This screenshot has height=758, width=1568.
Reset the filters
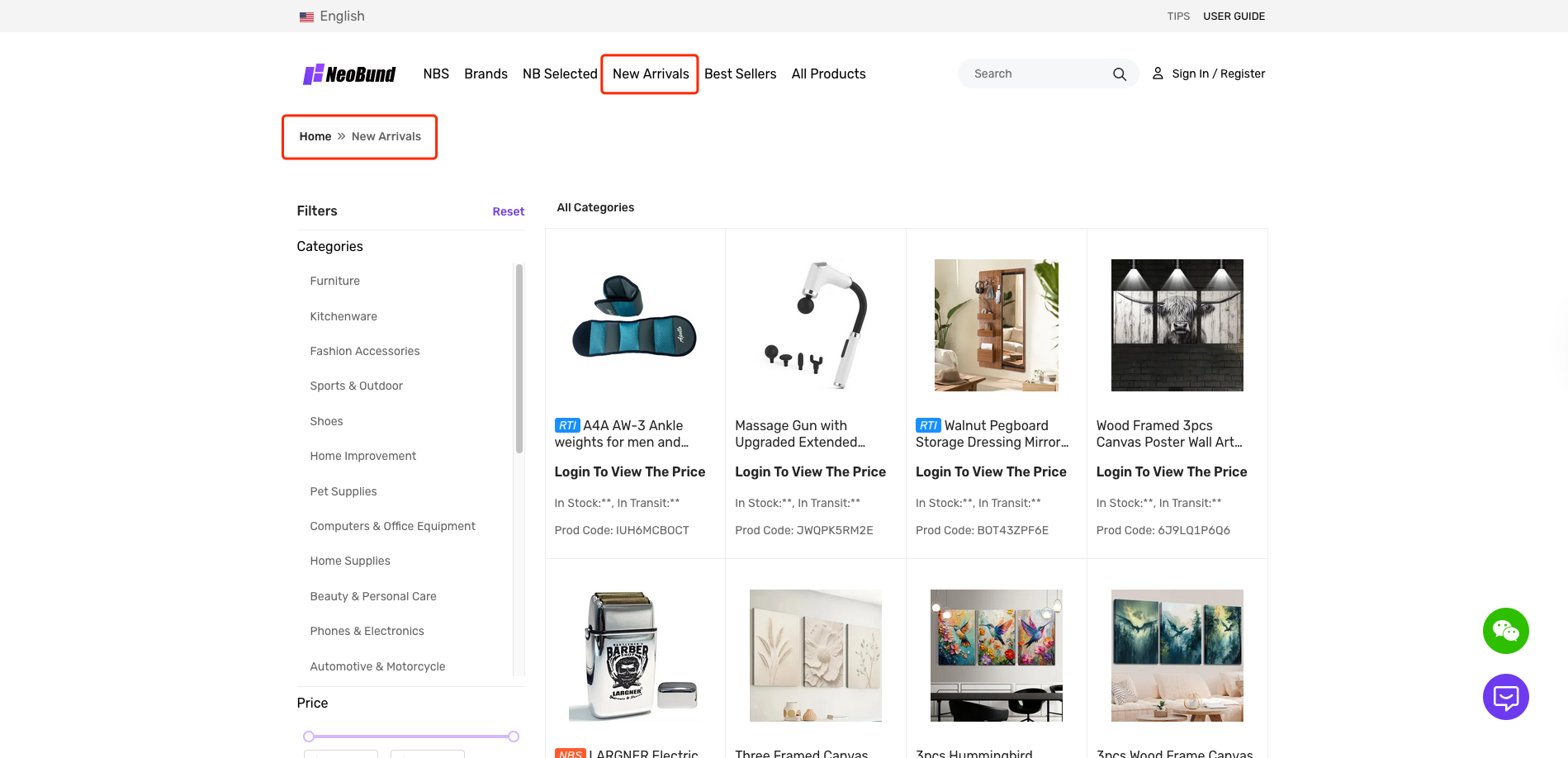coord(508,211)
